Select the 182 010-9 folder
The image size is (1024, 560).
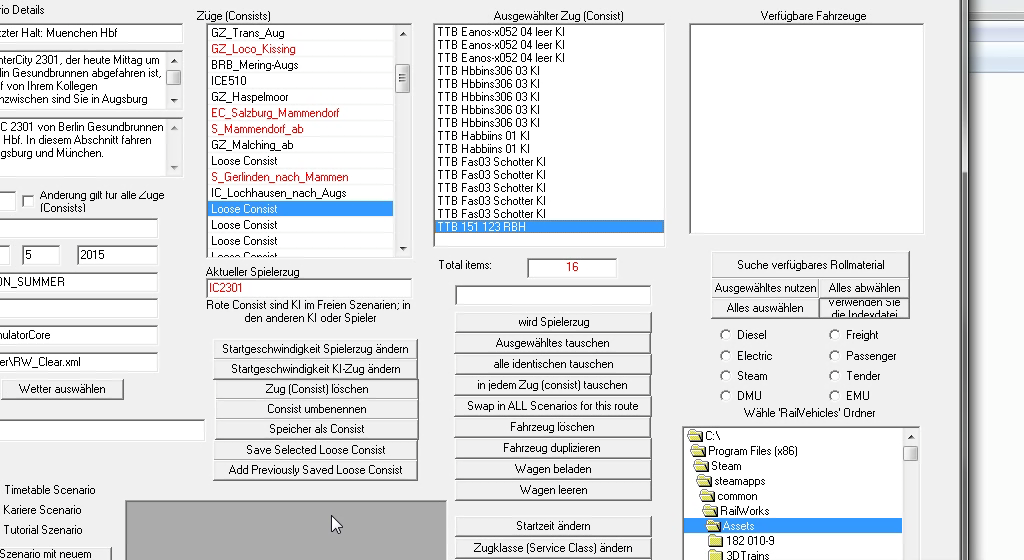point(742,541)
